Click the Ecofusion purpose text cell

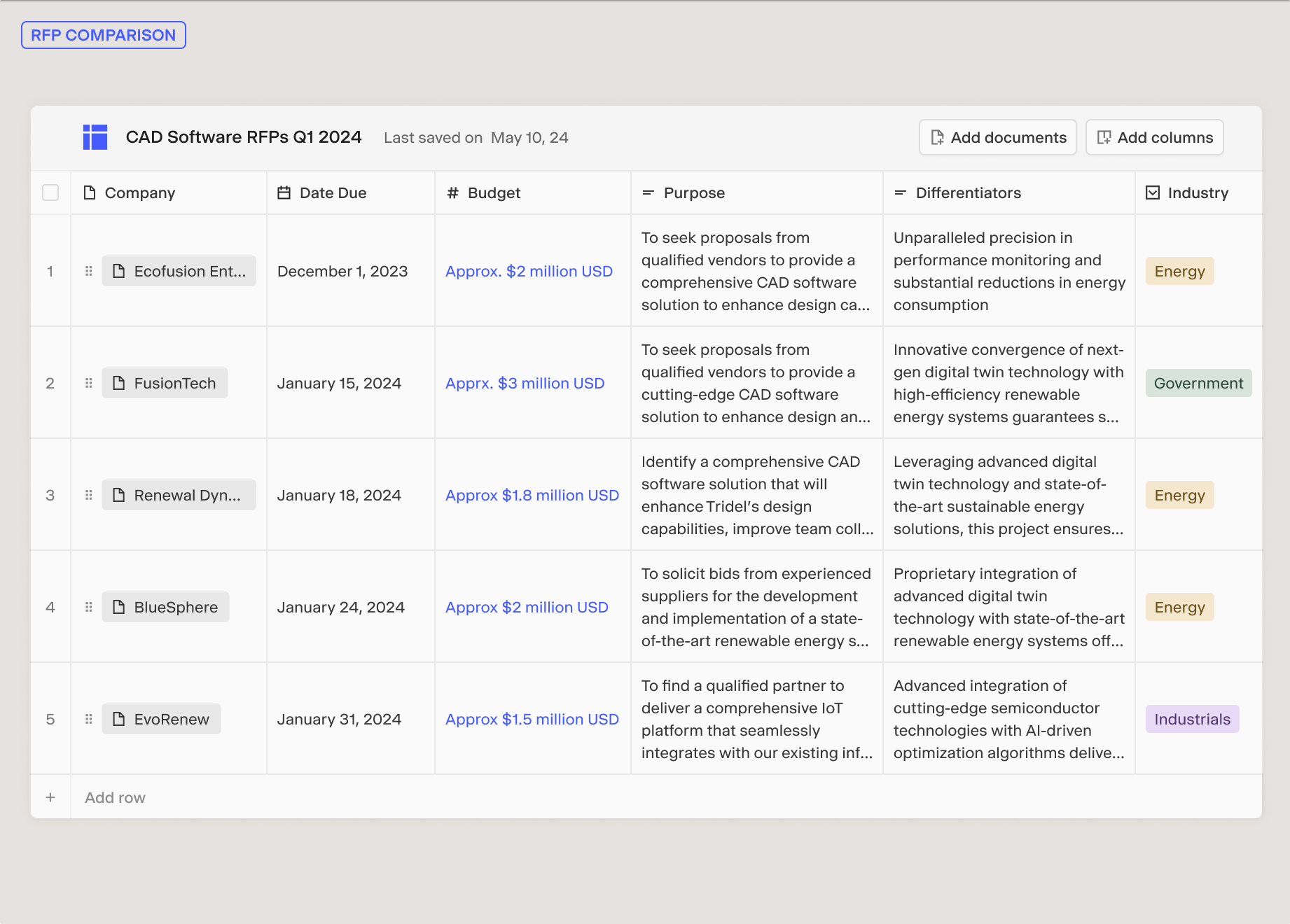coord(756,271)
